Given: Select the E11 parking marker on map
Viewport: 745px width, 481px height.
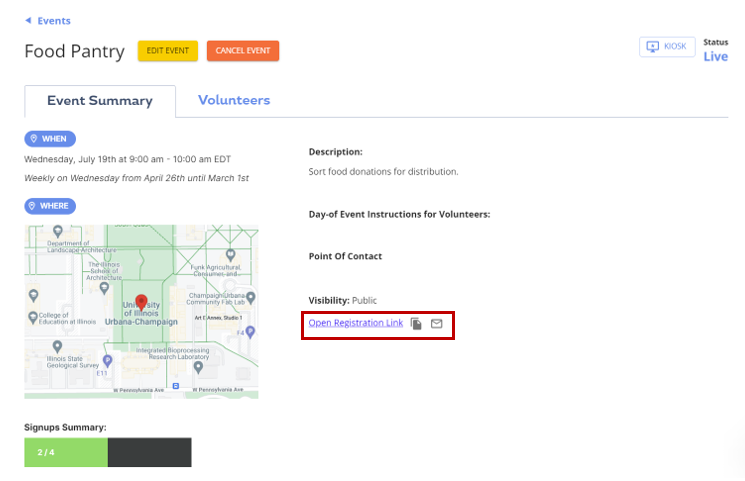Looking at the screenshot, I should click(x=105, y=363).
